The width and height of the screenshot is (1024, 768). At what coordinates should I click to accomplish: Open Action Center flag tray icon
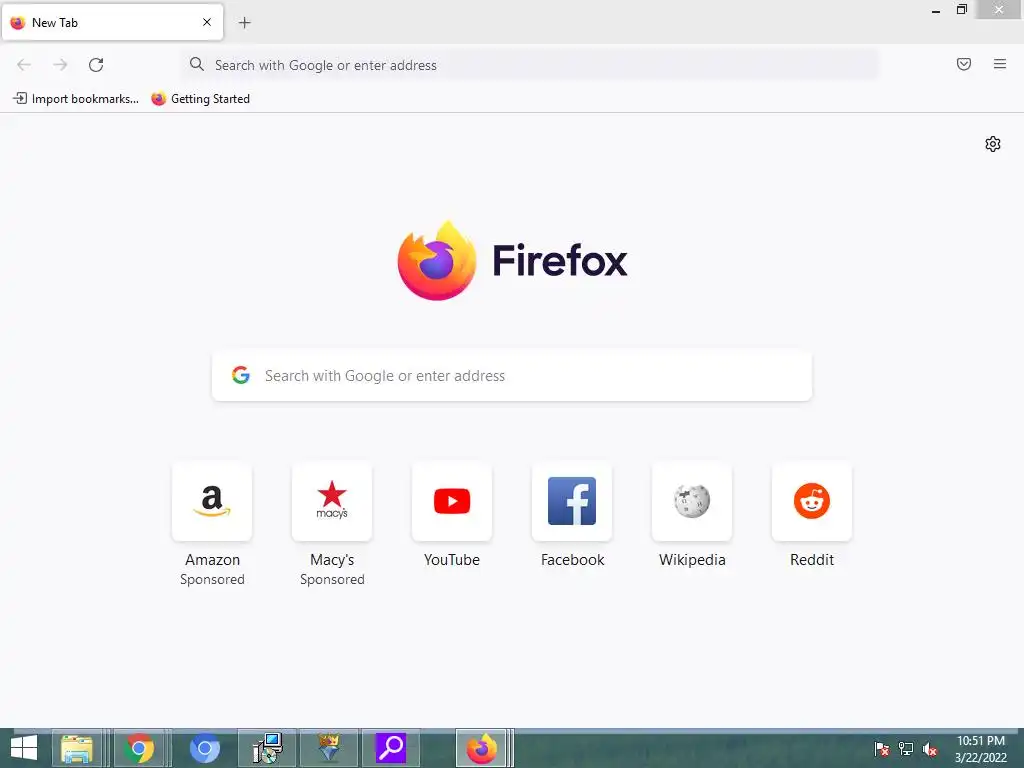pos(881,749)
